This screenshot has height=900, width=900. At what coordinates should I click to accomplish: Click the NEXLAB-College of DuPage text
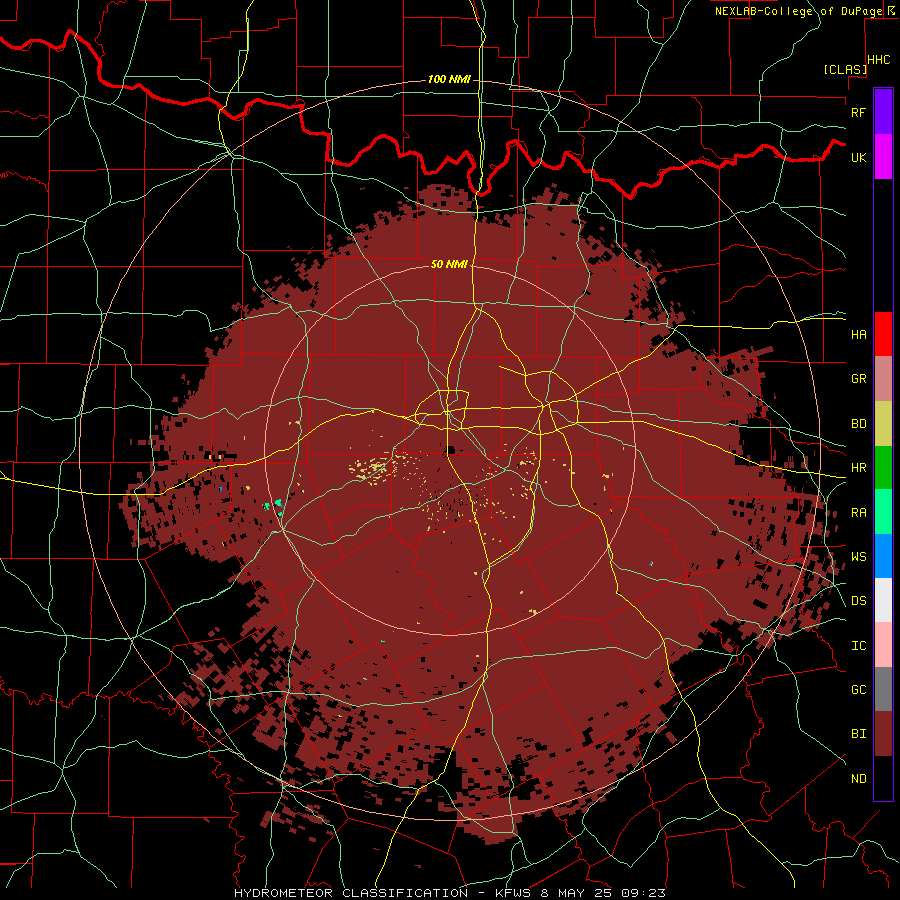798,11
